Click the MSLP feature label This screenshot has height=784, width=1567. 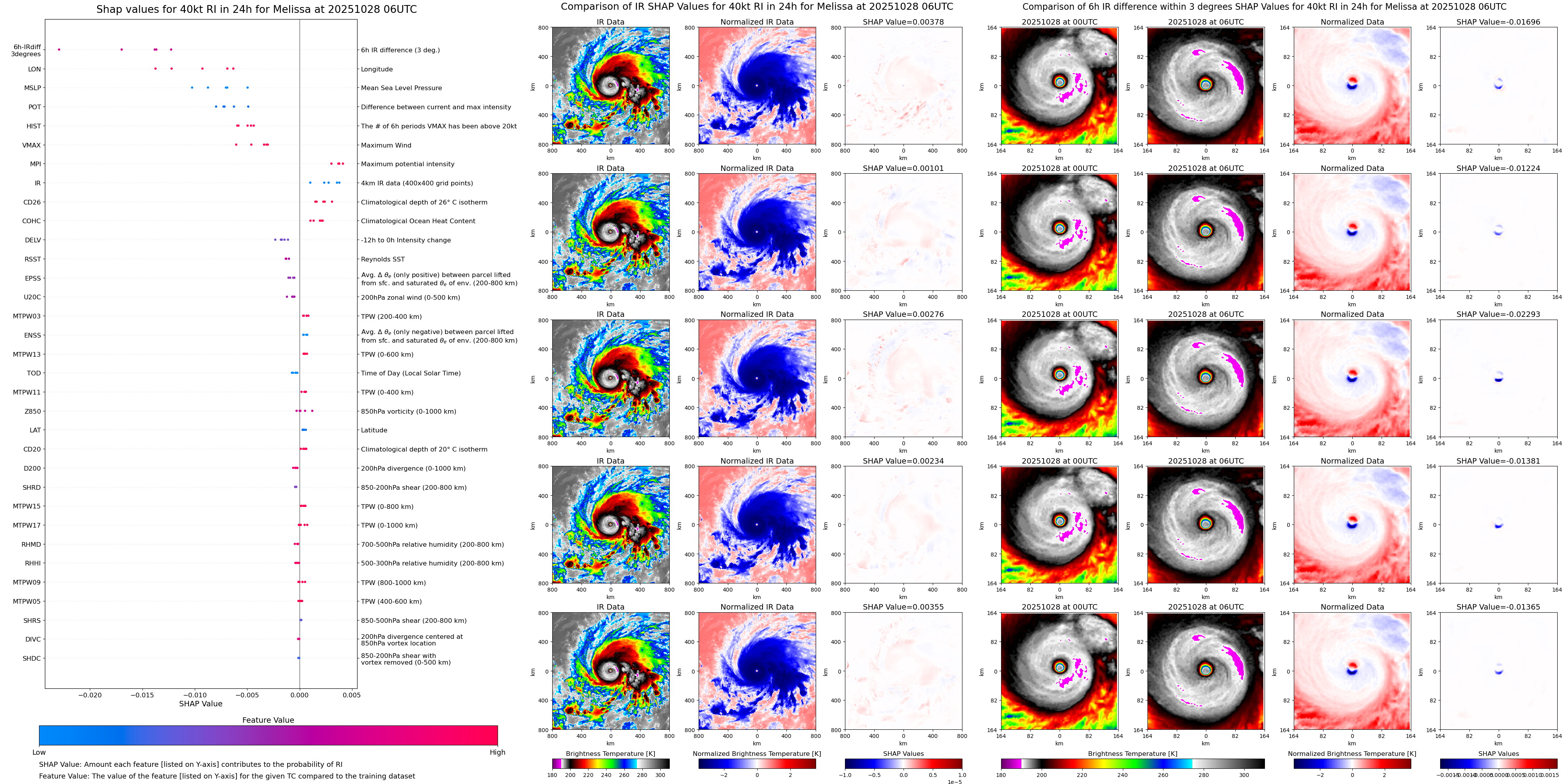pos(33,88)
